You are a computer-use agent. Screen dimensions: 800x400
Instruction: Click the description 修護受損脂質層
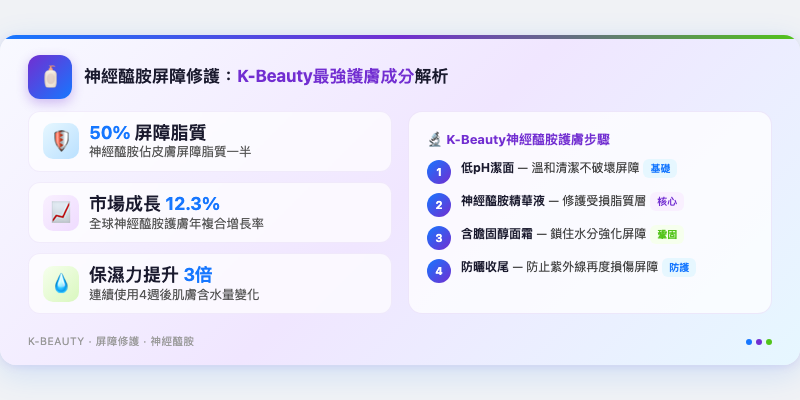point(604,202)
